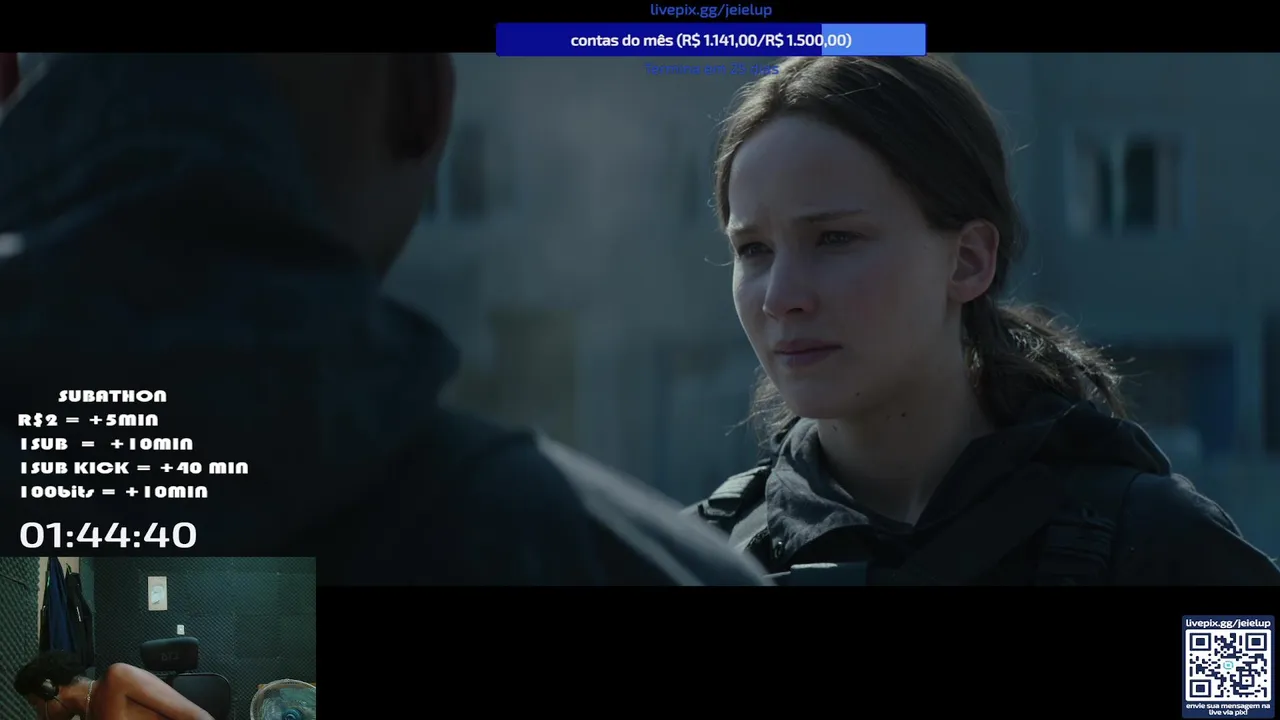Click the streamer webcam feed
Viewport: 1280px width, 720px height.
(x=158, y=638)
